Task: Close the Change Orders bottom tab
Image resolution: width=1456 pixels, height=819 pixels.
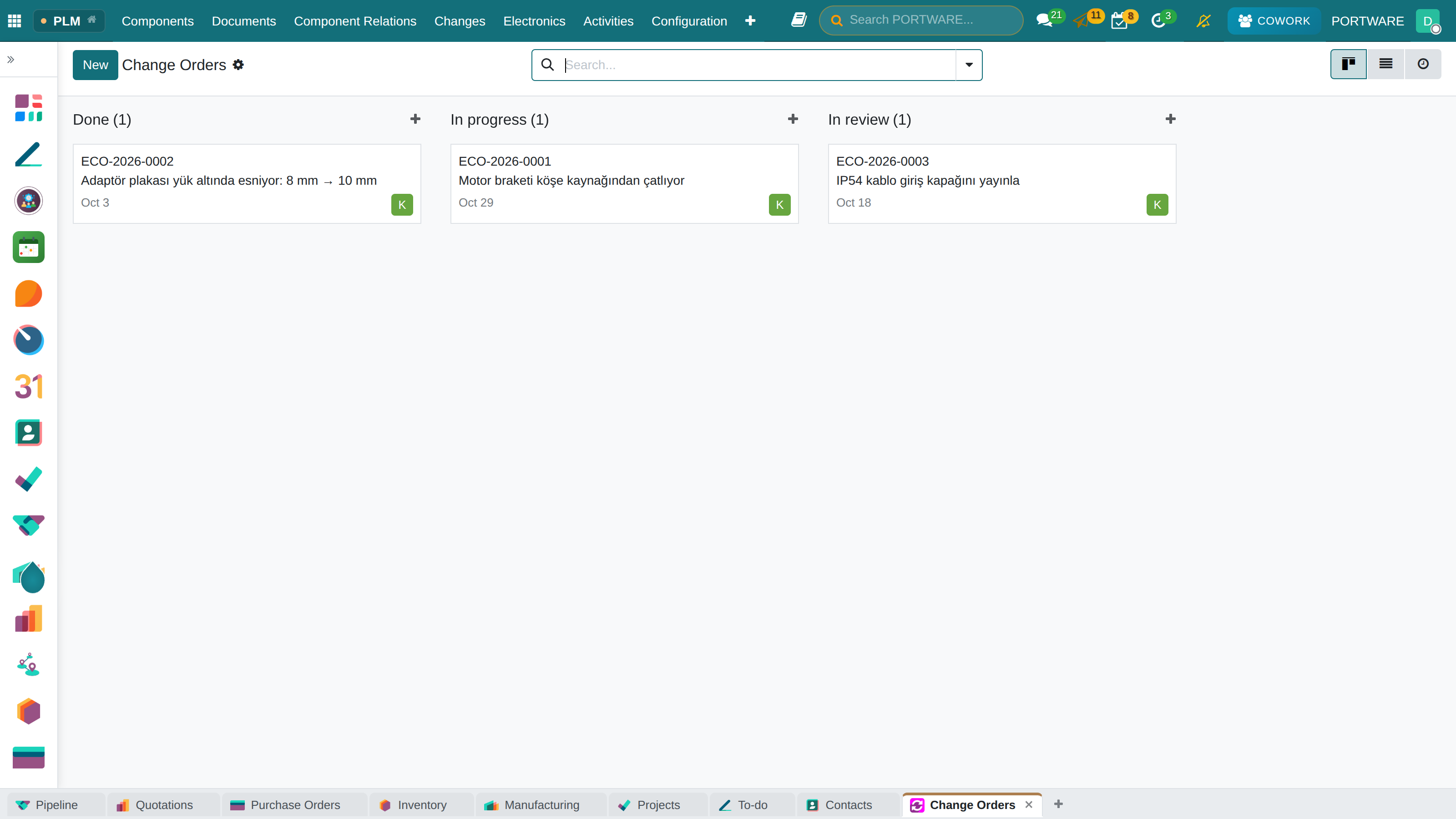Action: click(x=1029, y=804)
